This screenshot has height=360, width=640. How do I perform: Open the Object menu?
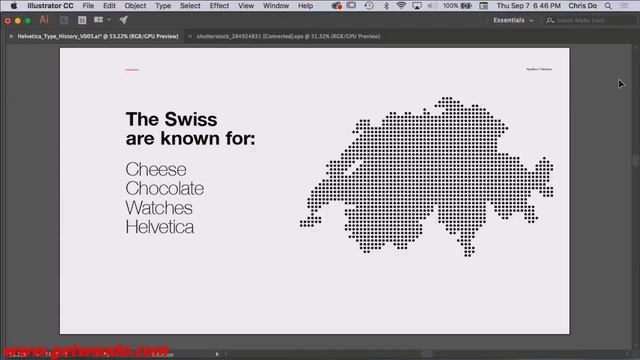click(135, 6)
